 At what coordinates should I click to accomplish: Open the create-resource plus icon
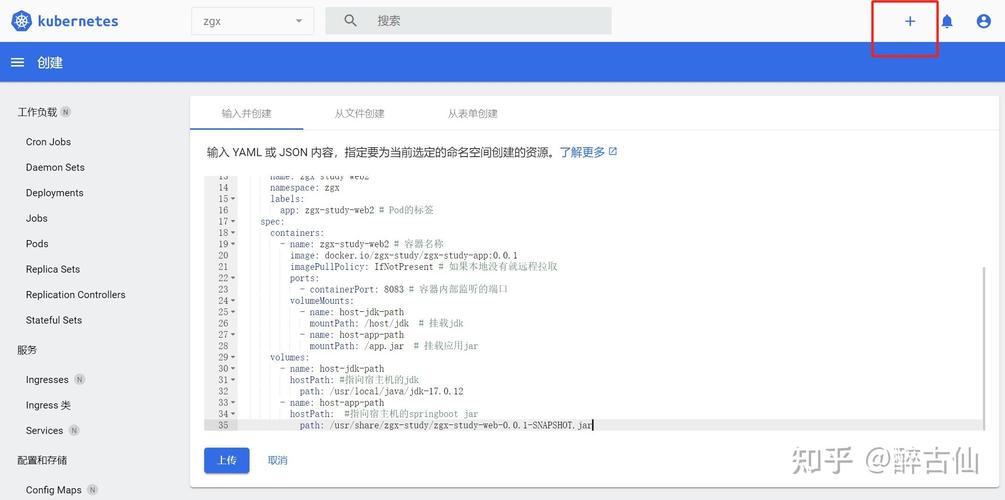(909, 21)
